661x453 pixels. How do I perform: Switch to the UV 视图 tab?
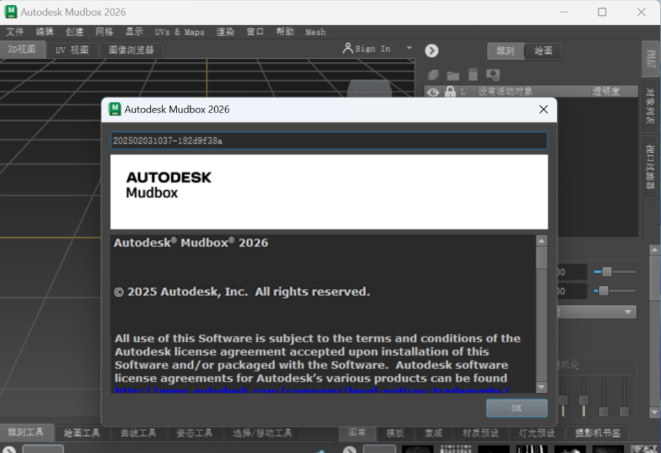pyautogui.click(x=72, y=49)
